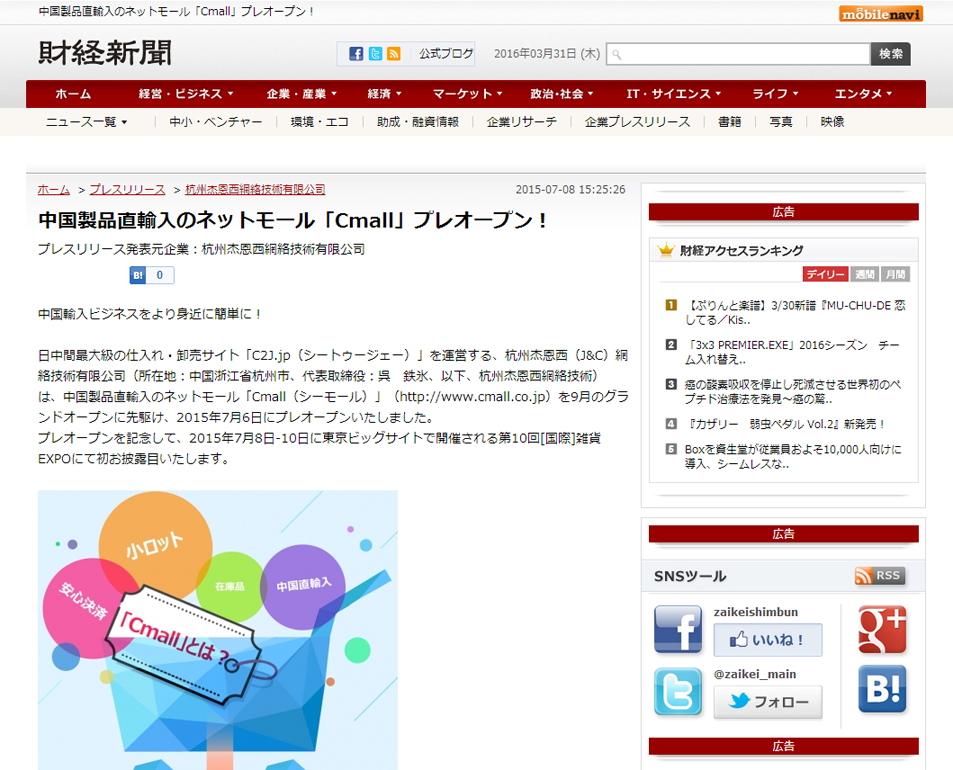Click the 財経アクセスランキング heading
Viewport: 953px width, 770px height.
point(741,250)
